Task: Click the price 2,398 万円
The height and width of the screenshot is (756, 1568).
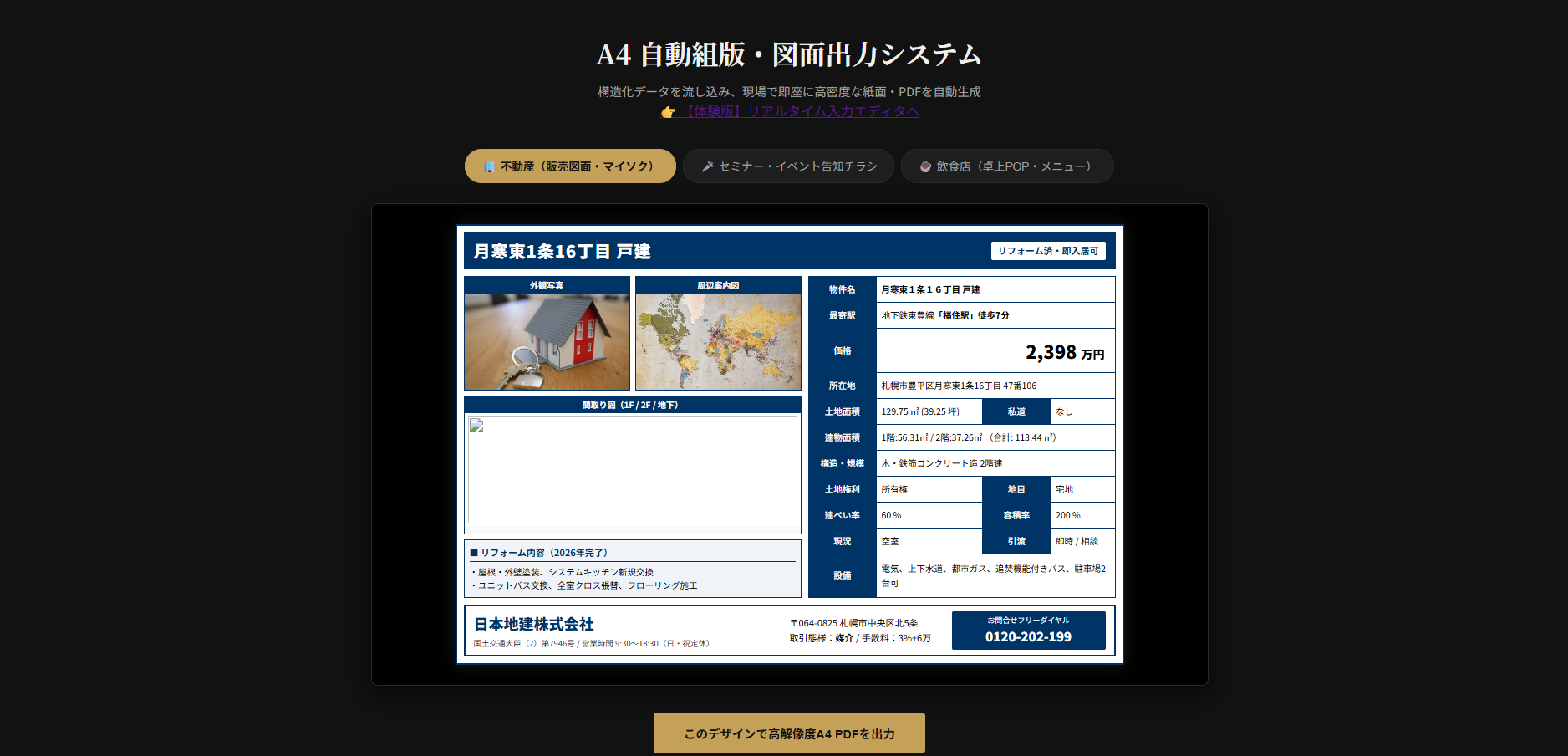Action: click(x=1065, y=352)
